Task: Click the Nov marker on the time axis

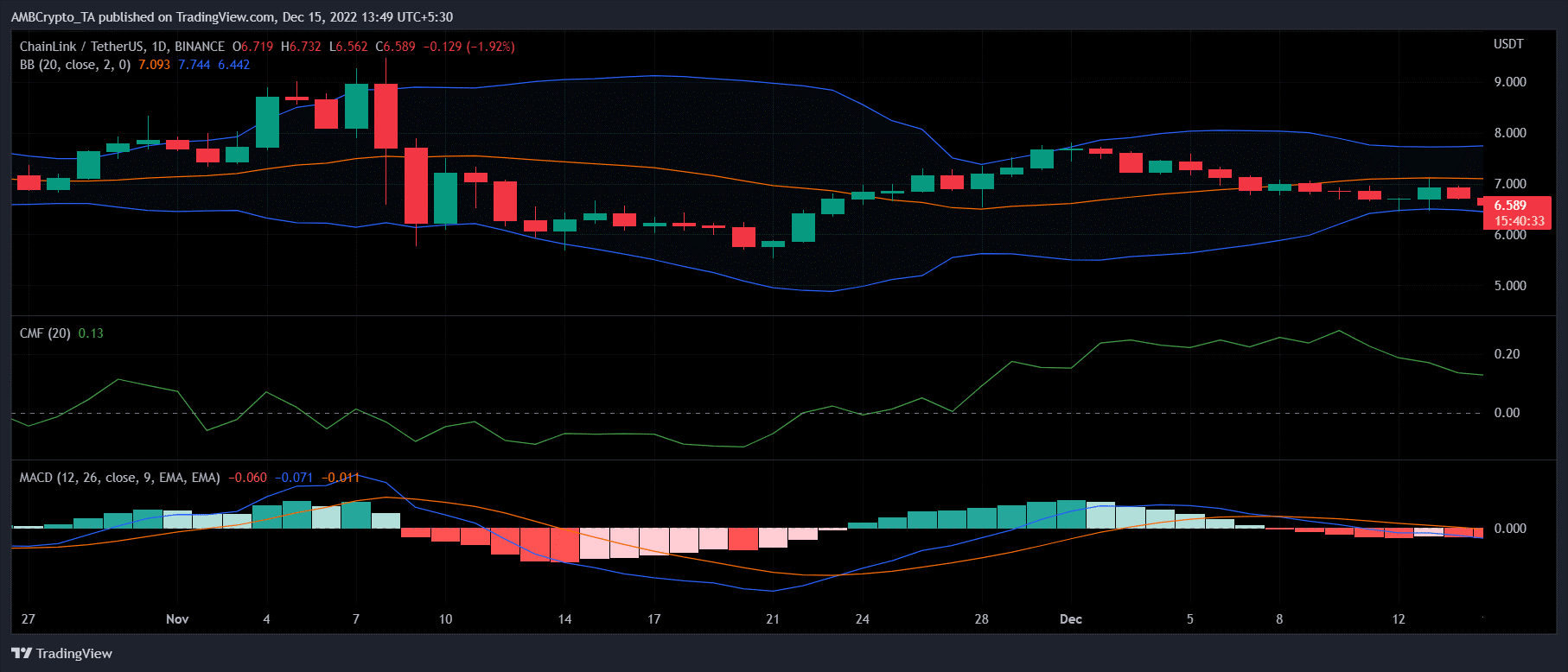Action: point(177,619)
